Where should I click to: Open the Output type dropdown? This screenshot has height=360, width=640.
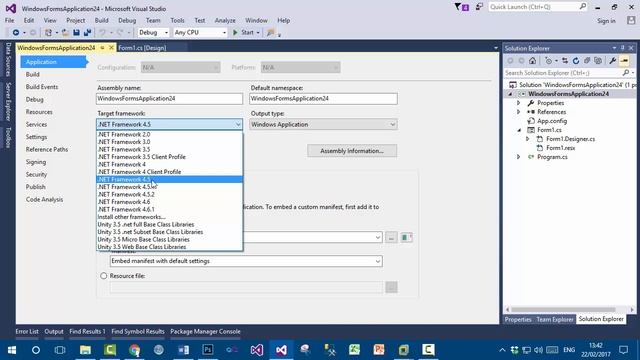[323, 124]
